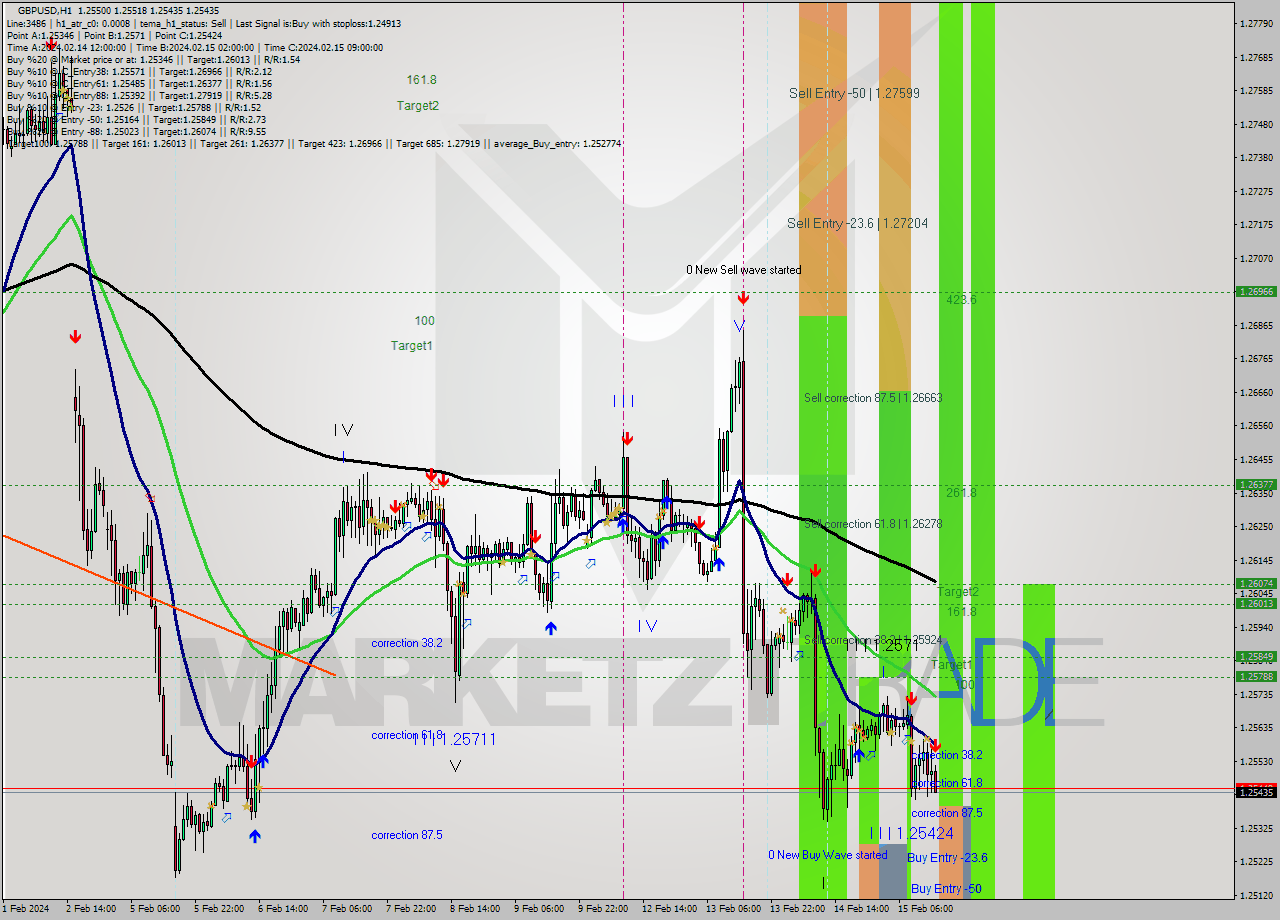1280x920 pixels.
Task: Select the green price tag 1.25849
Action: [1256, 657]
